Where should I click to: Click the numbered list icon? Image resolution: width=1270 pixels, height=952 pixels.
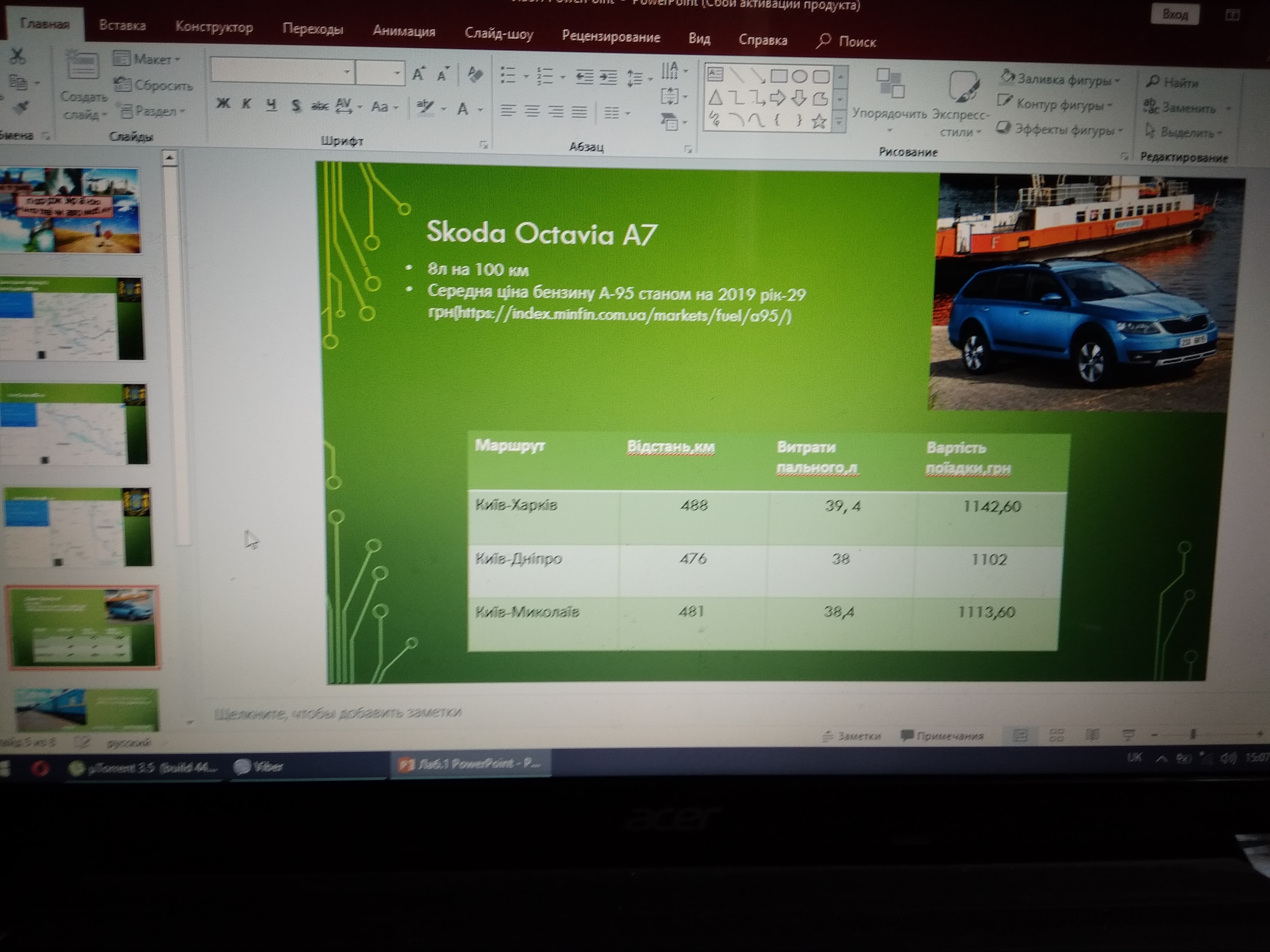544,76
